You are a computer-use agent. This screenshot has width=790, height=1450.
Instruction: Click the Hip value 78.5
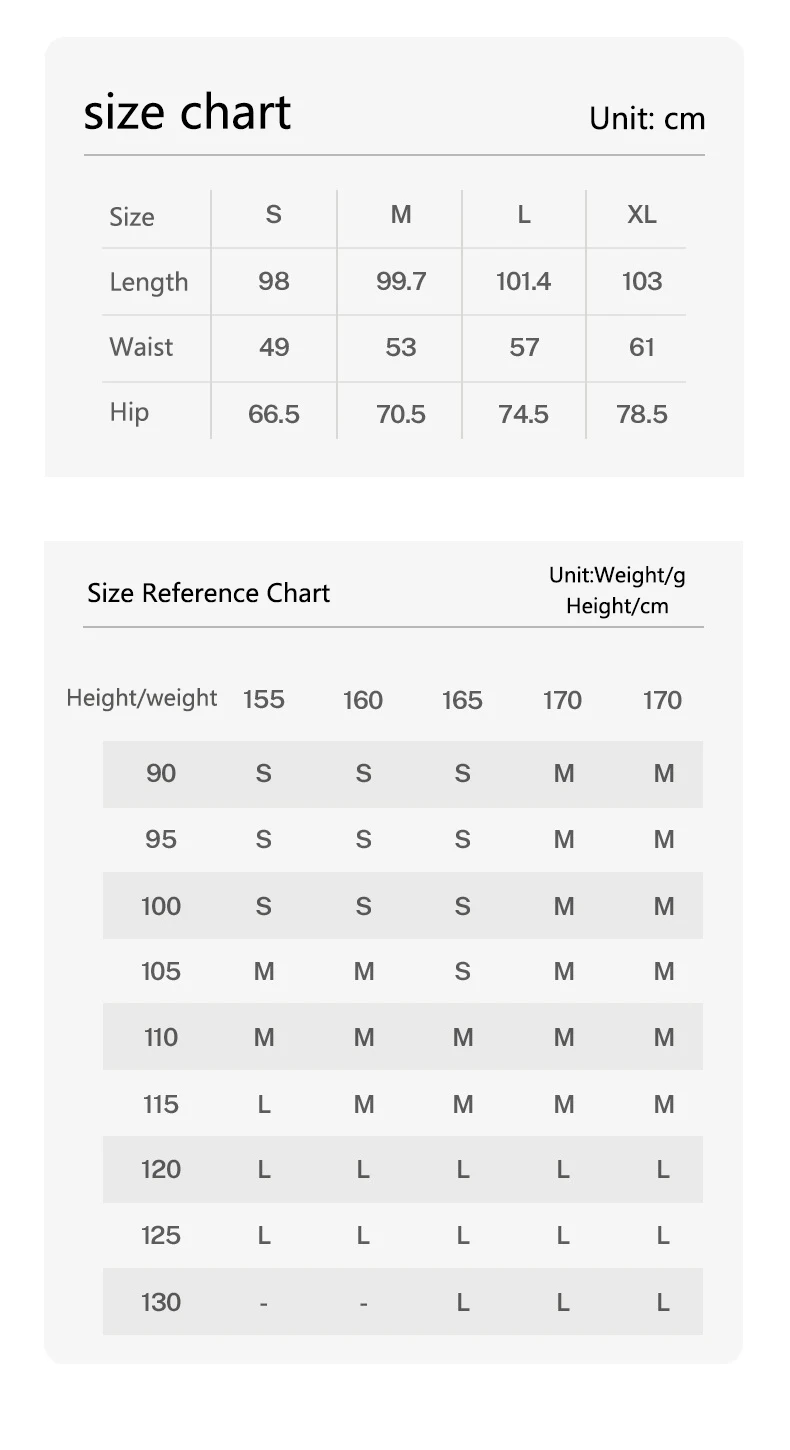tap(642, 414)
